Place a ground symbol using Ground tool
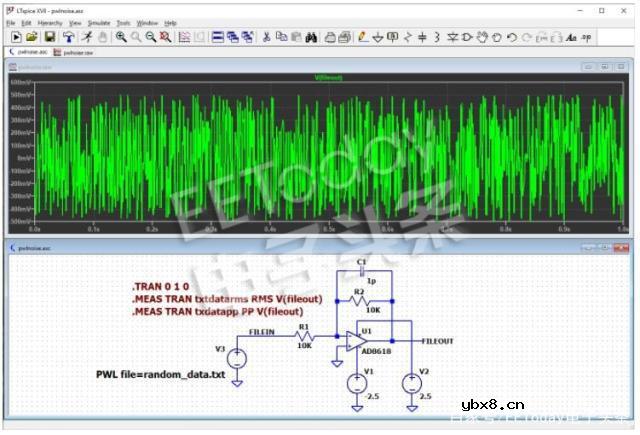 [x=378, y=37]
